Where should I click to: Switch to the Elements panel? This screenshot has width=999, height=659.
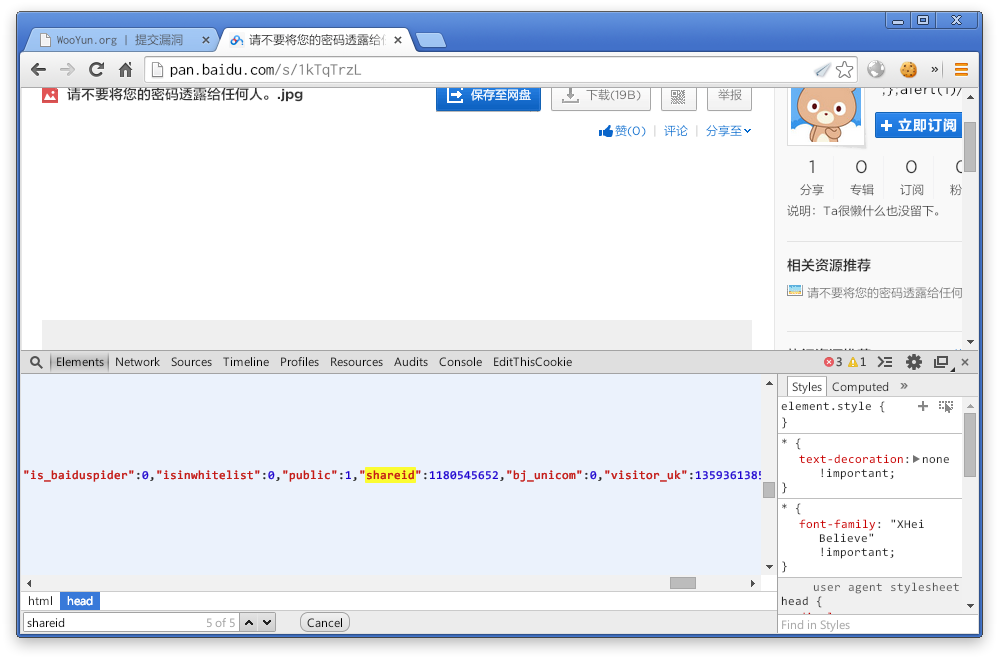[80, 362]
